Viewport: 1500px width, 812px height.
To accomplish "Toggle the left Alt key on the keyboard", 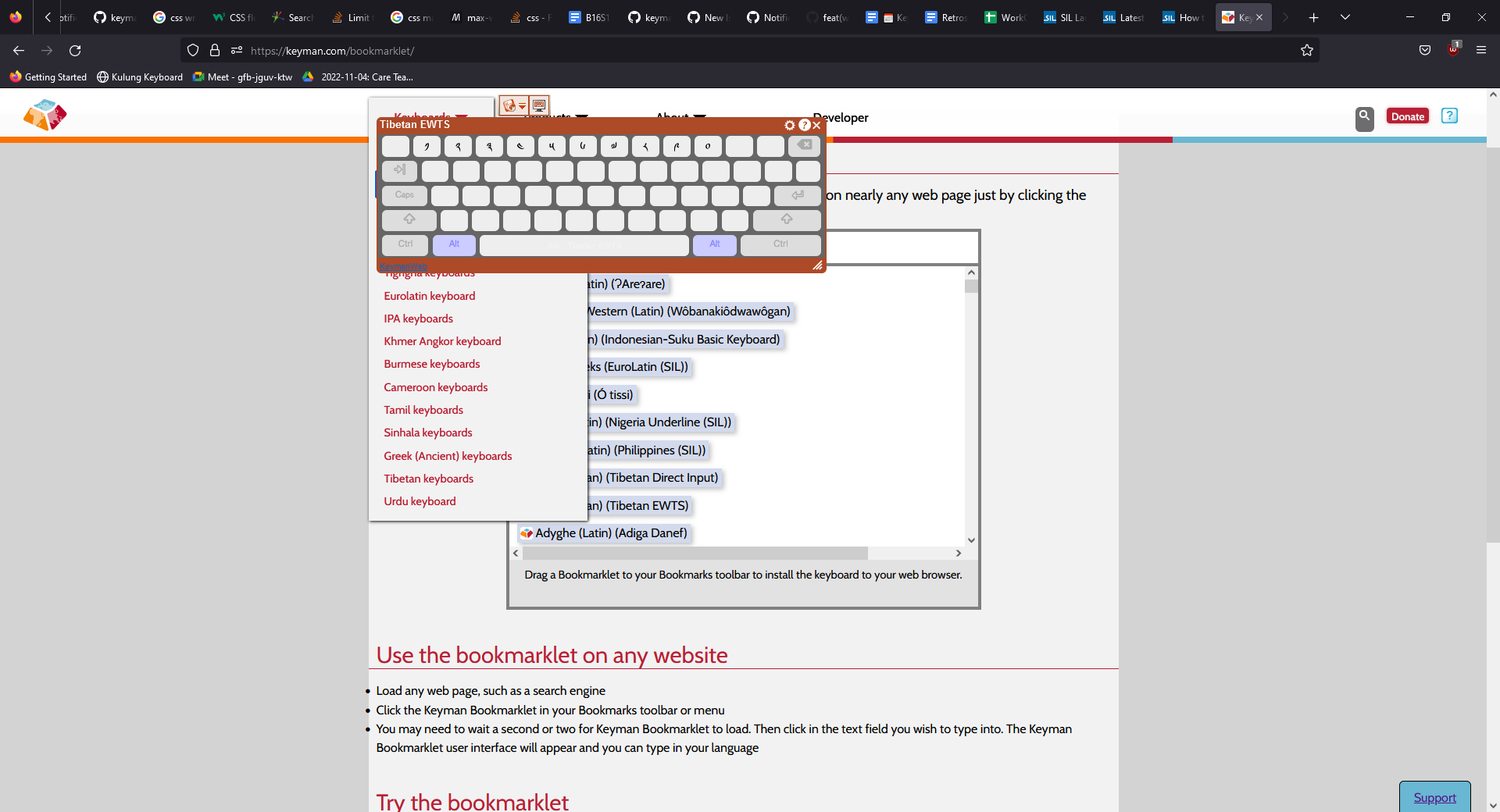I will pos(454,245).
